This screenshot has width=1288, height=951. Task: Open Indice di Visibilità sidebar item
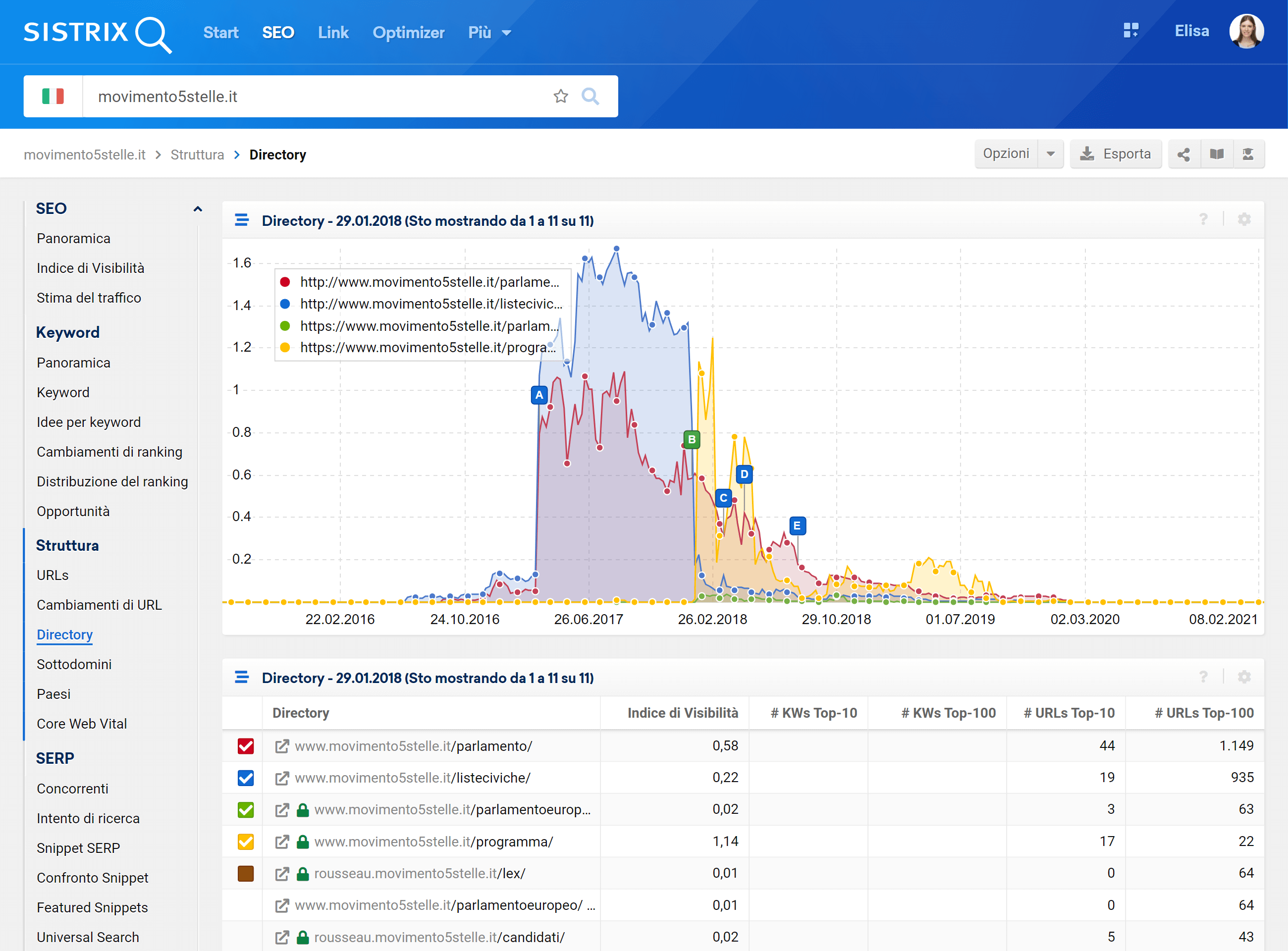(90, 268)
